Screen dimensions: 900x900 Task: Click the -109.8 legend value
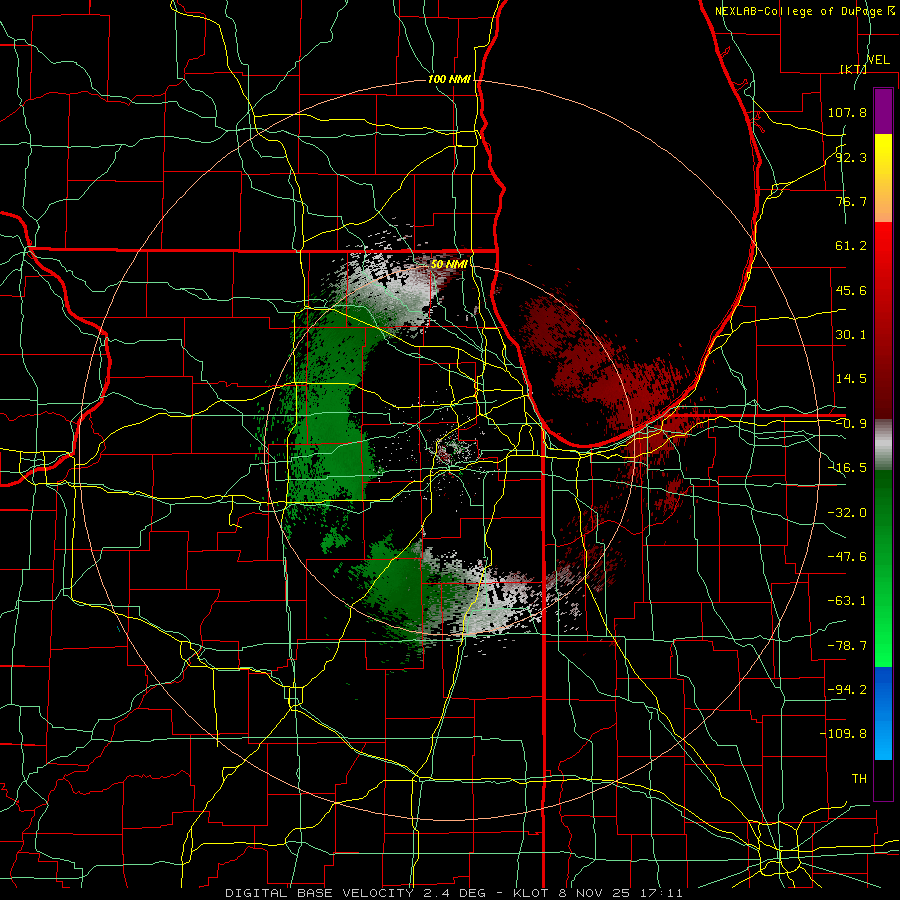(843, 734)
